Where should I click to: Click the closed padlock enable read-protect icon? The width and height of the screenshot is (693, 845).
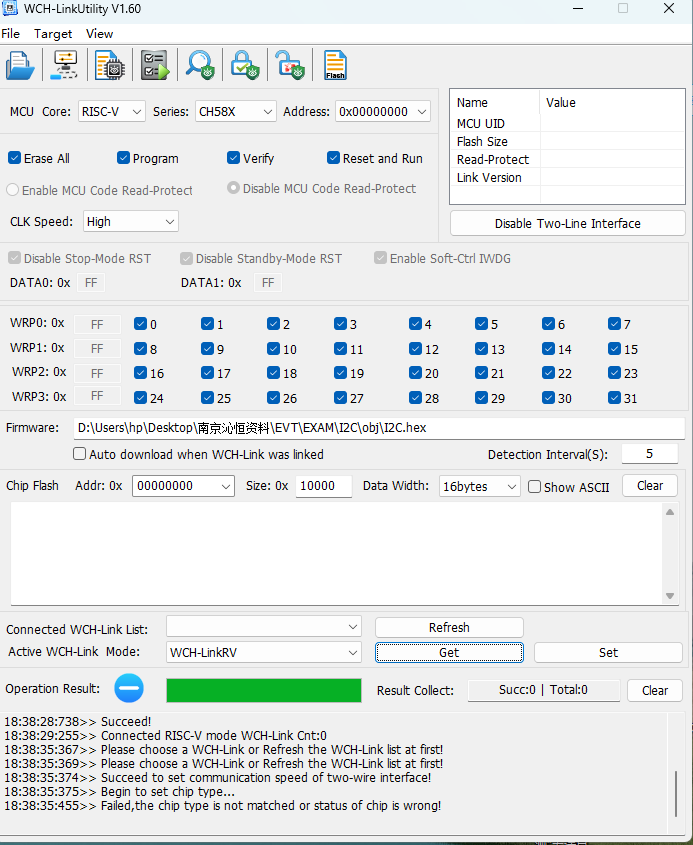click(x=245, y=66)
